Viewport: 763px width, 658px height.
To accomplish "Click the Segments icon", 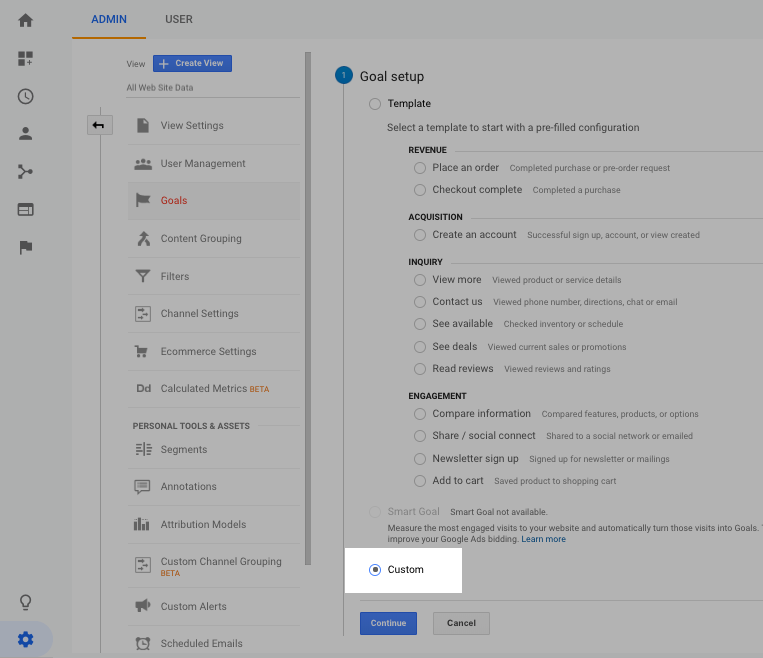I will (144, 449).
